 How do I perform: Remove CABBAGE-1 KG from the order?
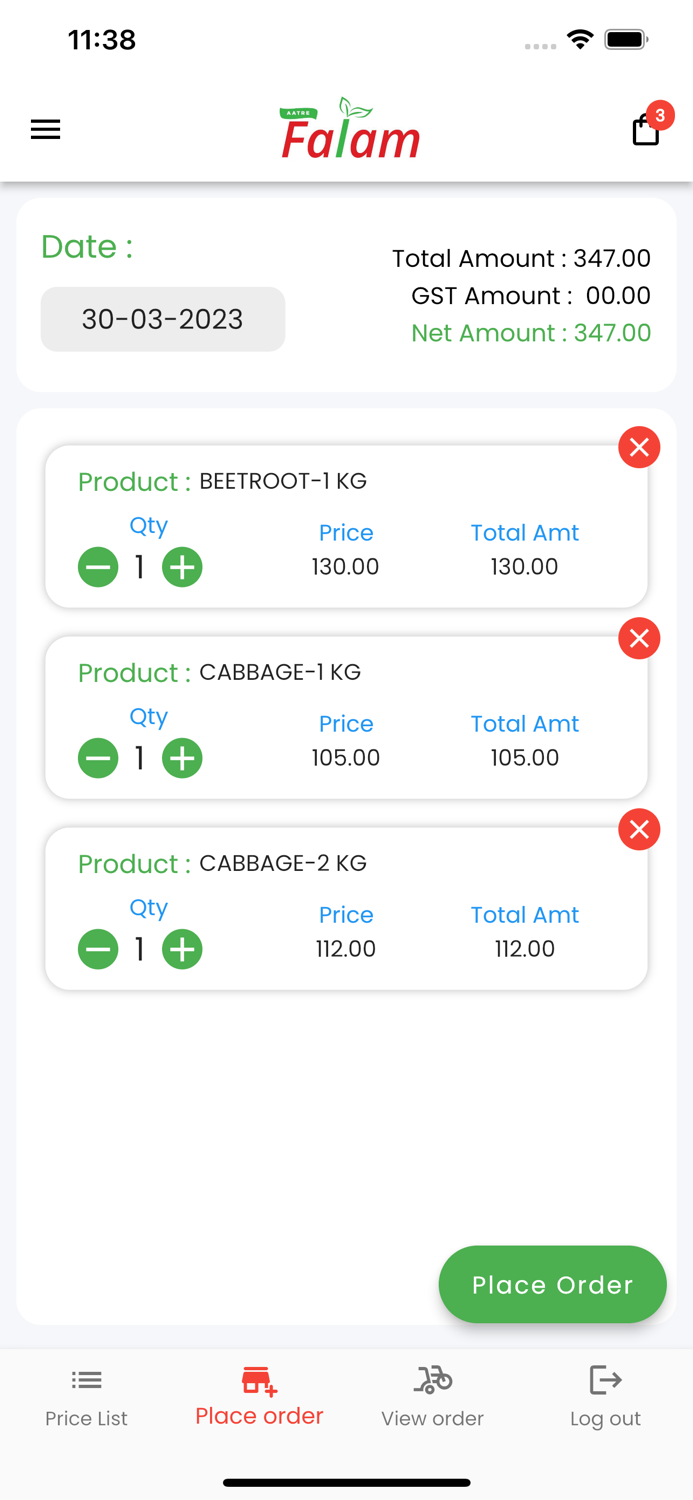639,638
